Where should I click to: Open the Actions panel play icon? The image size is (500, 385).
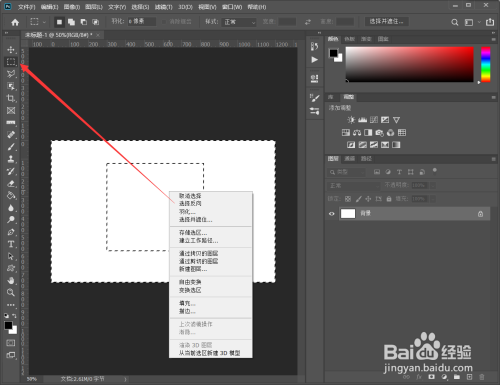(x=314, y=60)
